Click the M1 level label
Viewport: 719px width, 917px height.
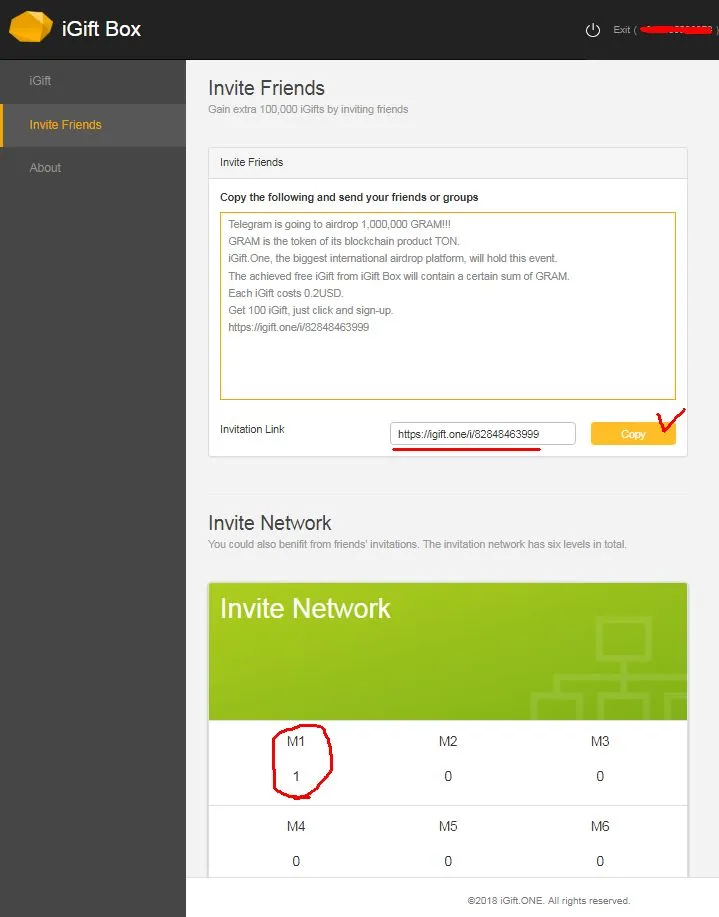pyautogui.click(x=296, y=742)
